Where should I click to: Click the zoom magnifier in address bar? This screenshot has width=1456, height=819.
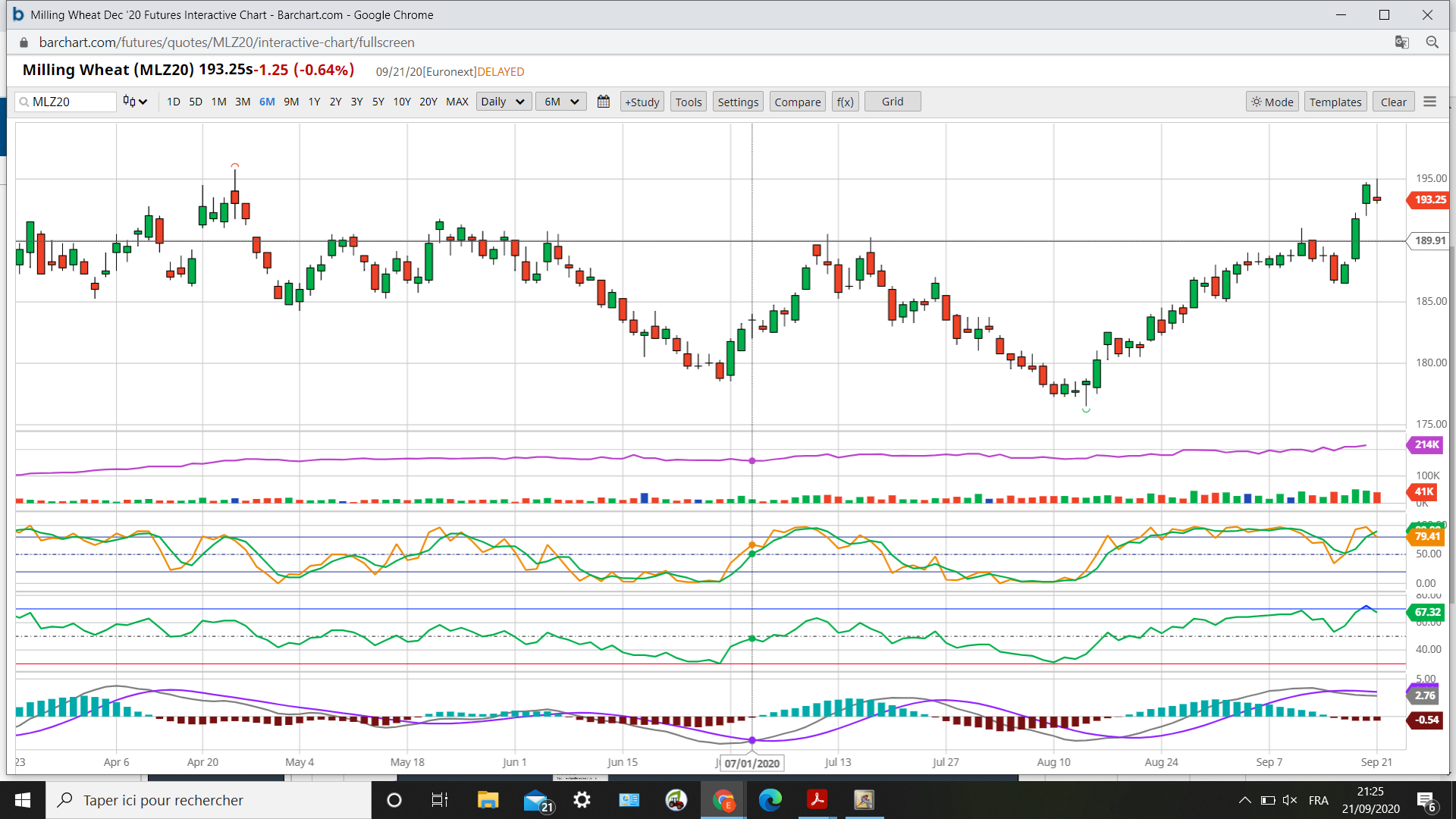pos(1432,42)
